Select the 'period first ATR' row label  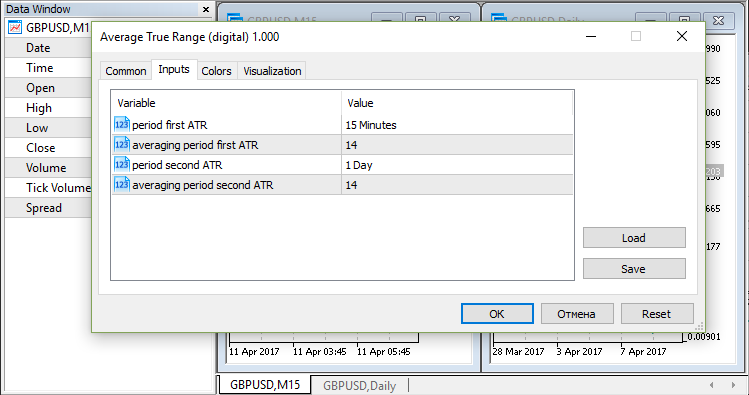coord(170,125)
